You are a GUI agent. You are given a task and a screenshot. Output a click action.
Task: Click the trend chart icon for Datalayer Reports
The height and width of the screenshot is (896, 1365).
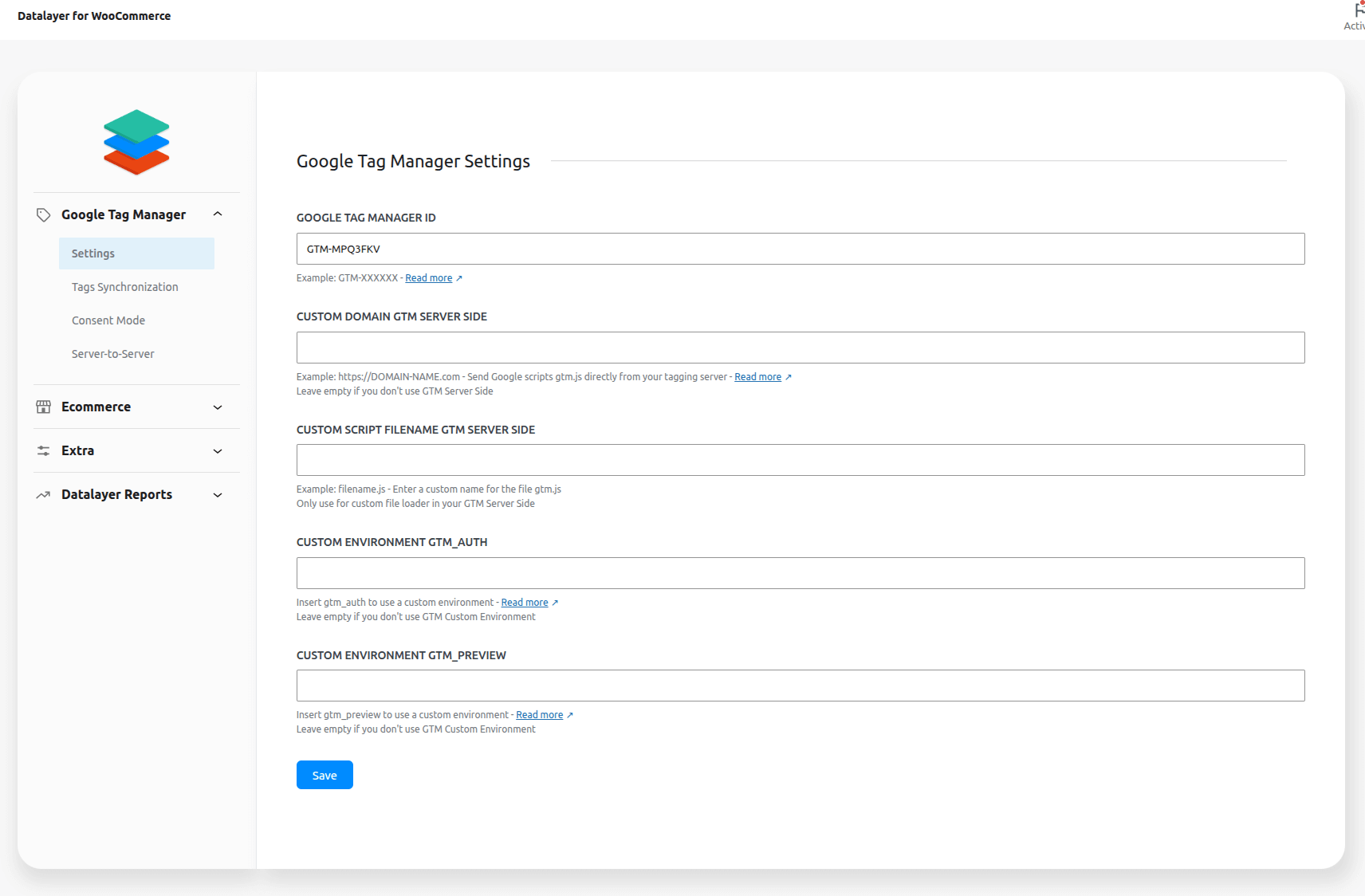pos(44,495)
